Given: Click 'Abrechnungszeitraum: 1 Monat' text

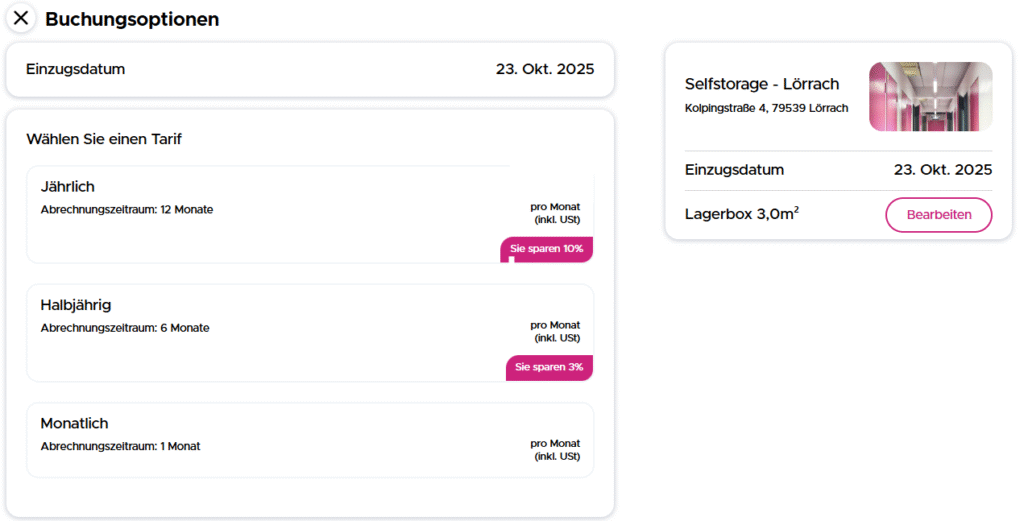Looking at the screenshot, I should coord(120,446).
